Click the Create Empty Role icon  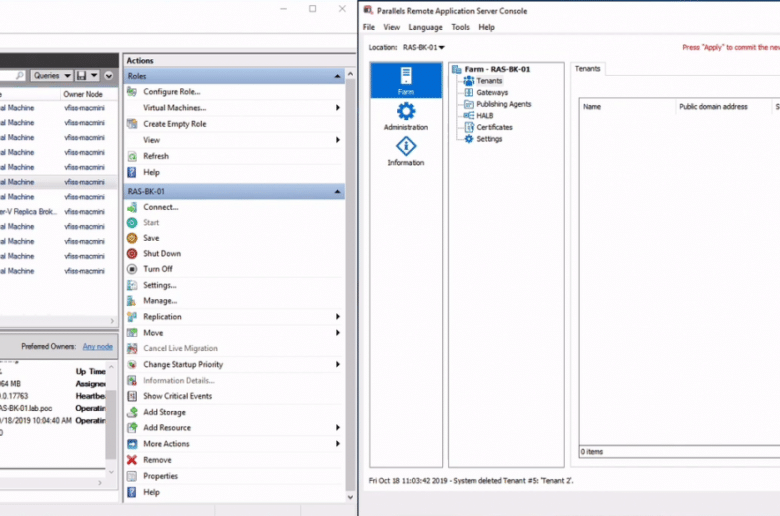click(132, 124)
